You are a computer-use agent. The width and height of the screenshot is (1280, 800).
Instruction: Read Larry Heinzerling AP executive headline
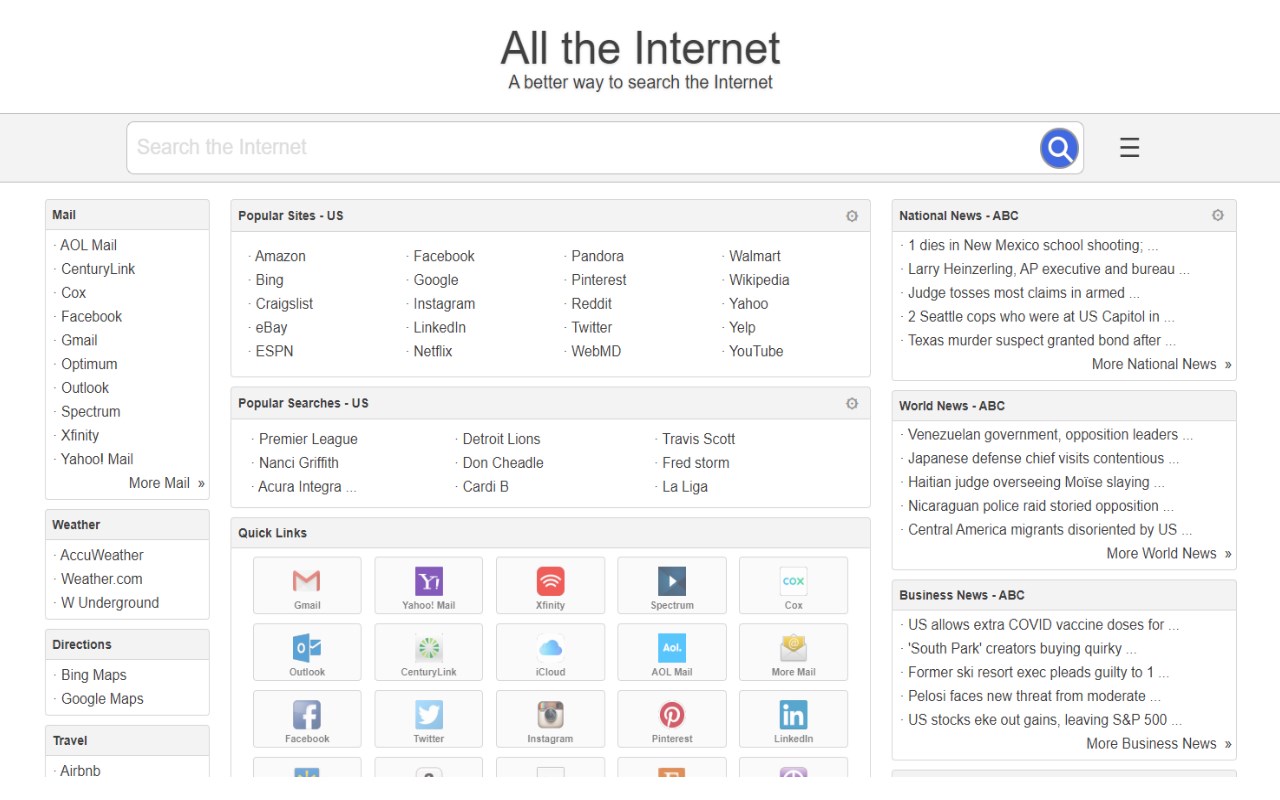pos(1049,269)
